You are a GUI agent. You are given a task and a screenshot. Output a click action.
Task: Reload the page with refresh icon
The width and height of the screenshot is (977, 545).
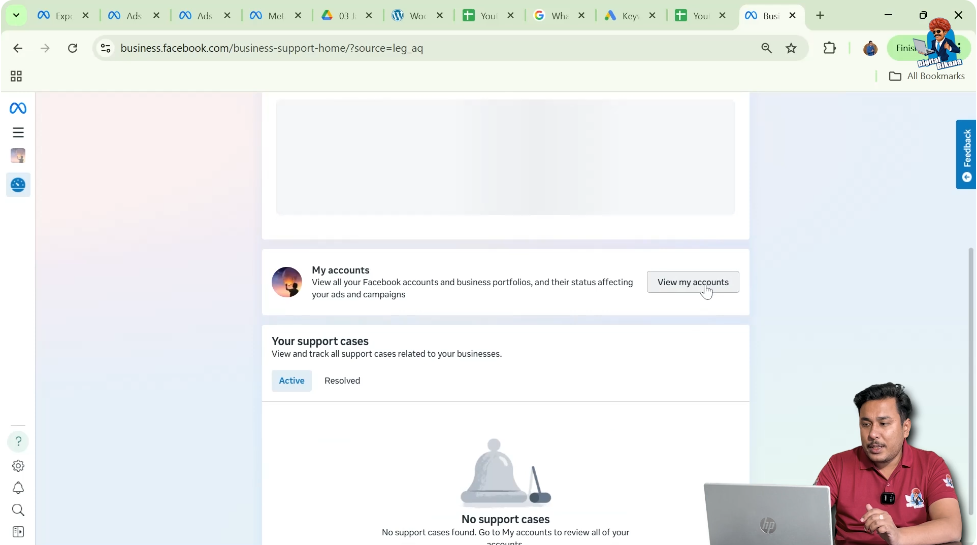point(72,48)
